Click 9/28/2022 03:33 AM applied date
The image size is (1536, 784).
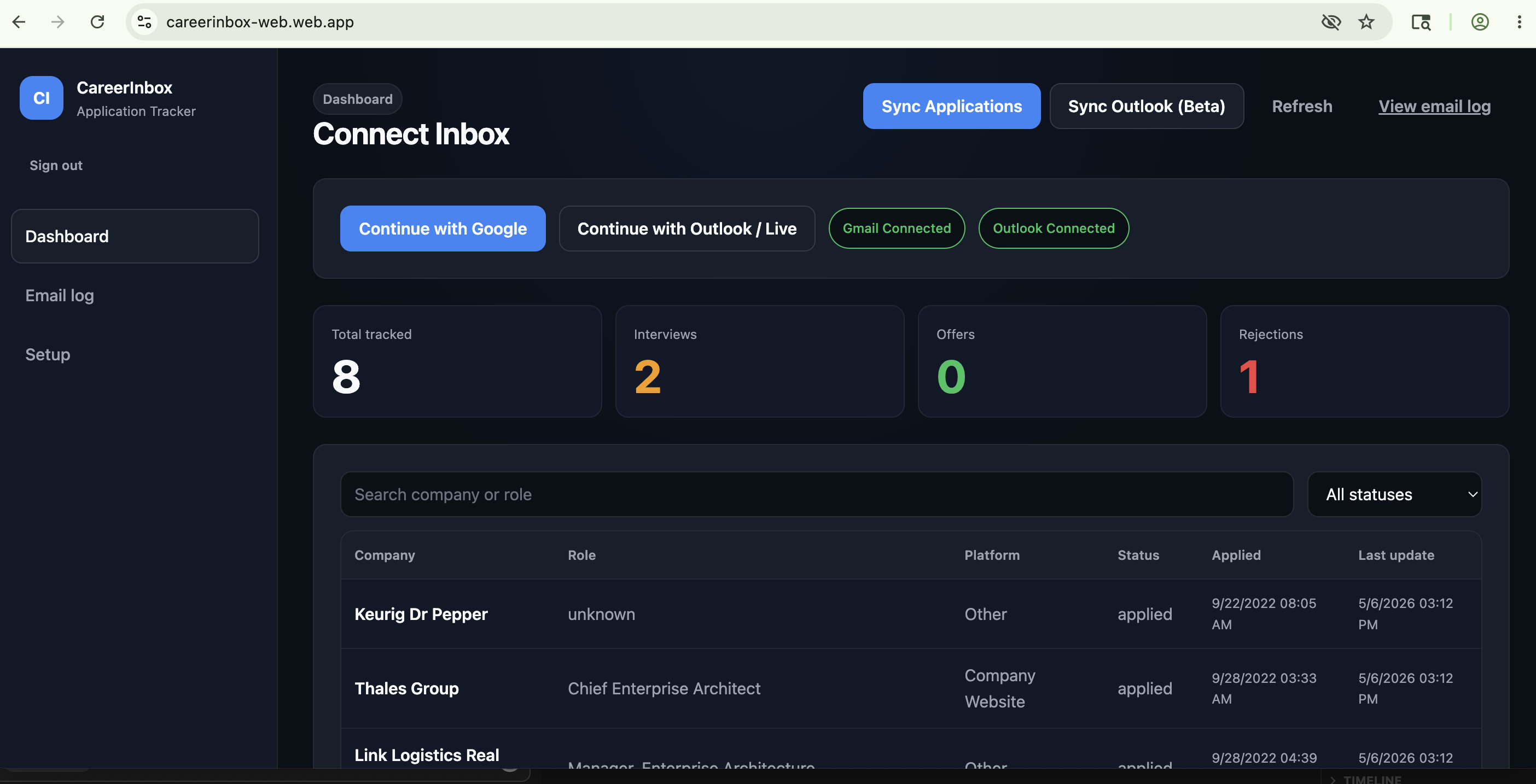[x=1264, y=688]
